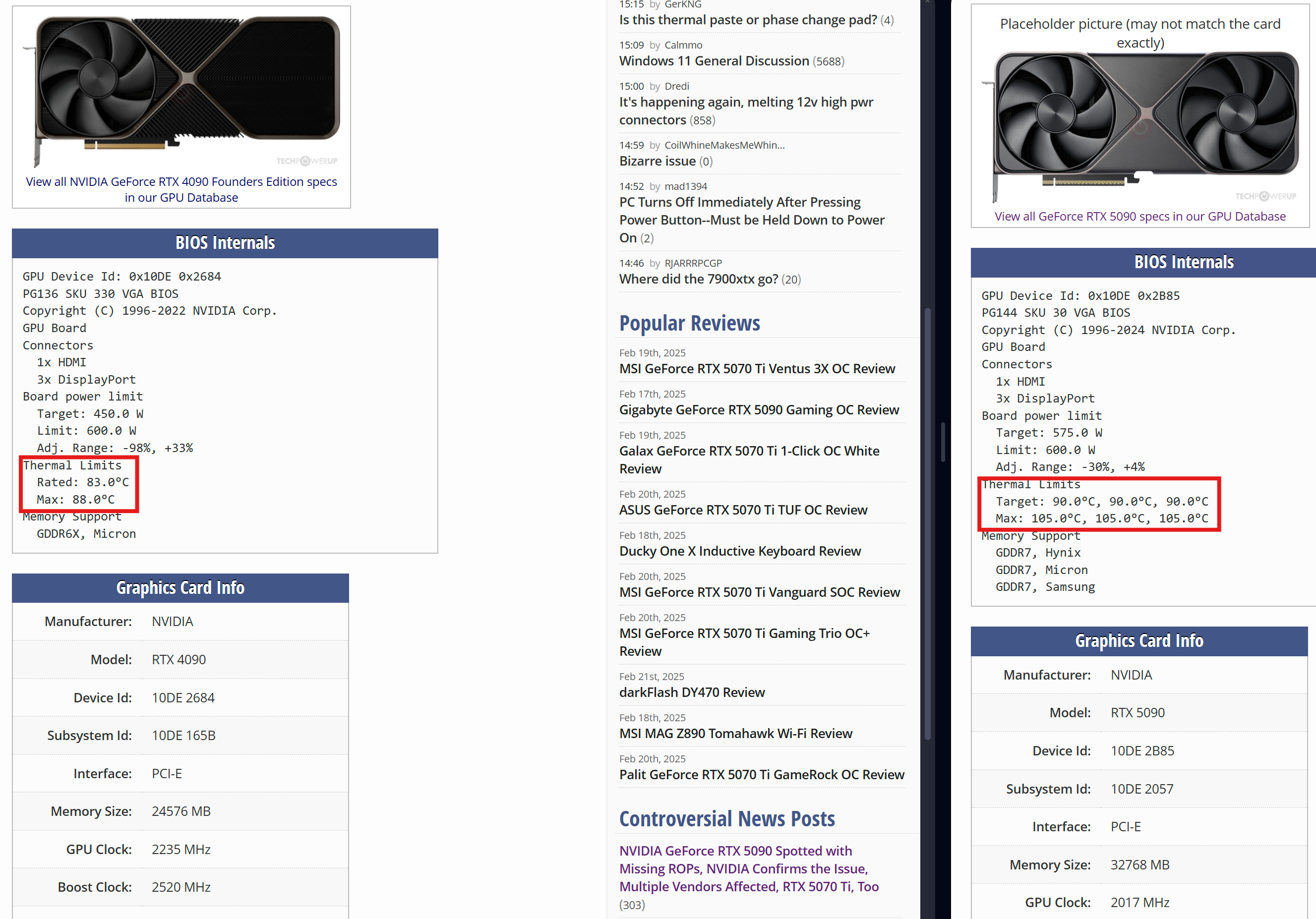This screenshot has width=1316, height=919.
Task: Open MSI GeForce RTX 5070 Ti Ventus 3X OC Review
Action: coord(757,369)
